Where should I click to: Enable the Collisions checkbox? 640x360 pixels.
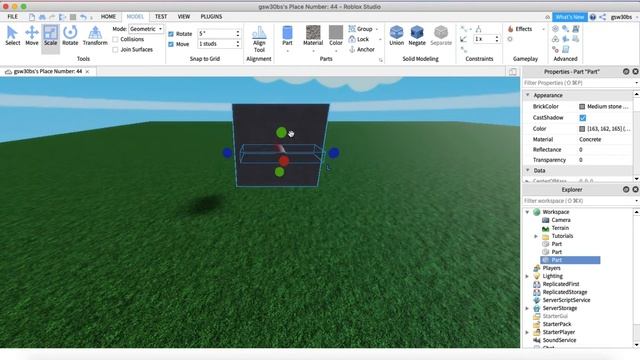tap(116, 39)
